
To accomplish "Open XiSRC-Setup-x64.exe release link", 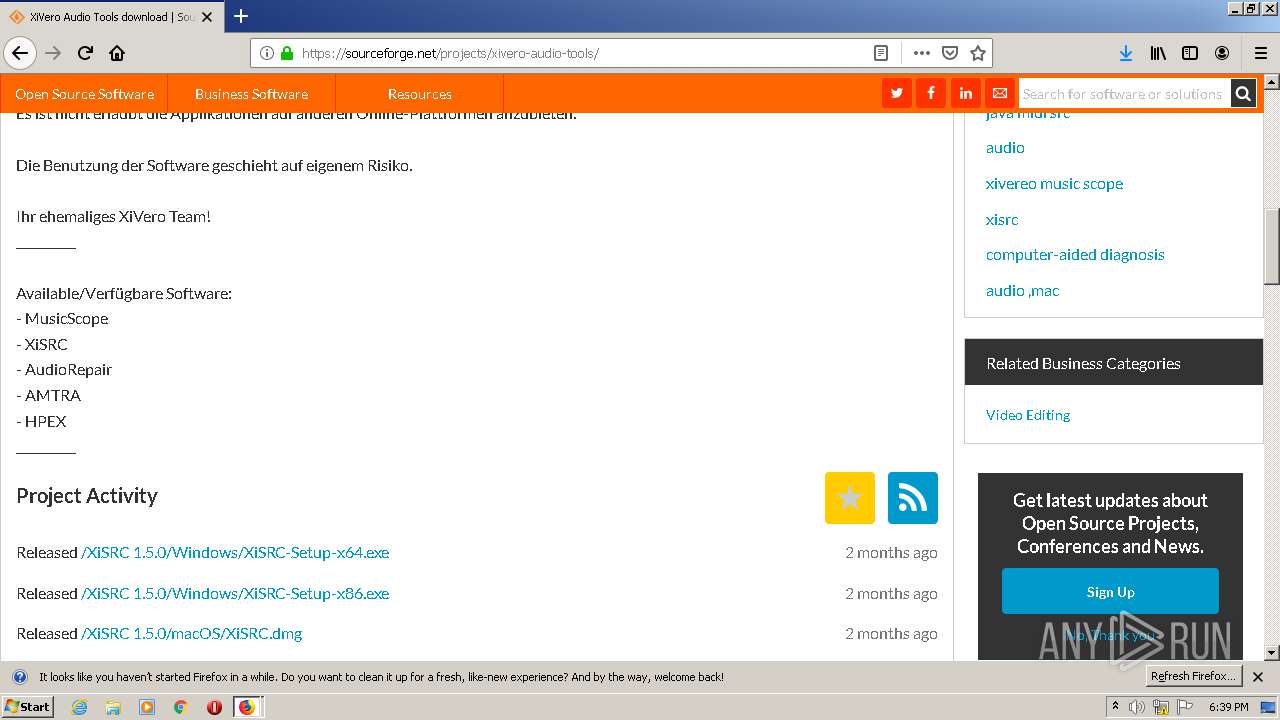I will point(235,552).
